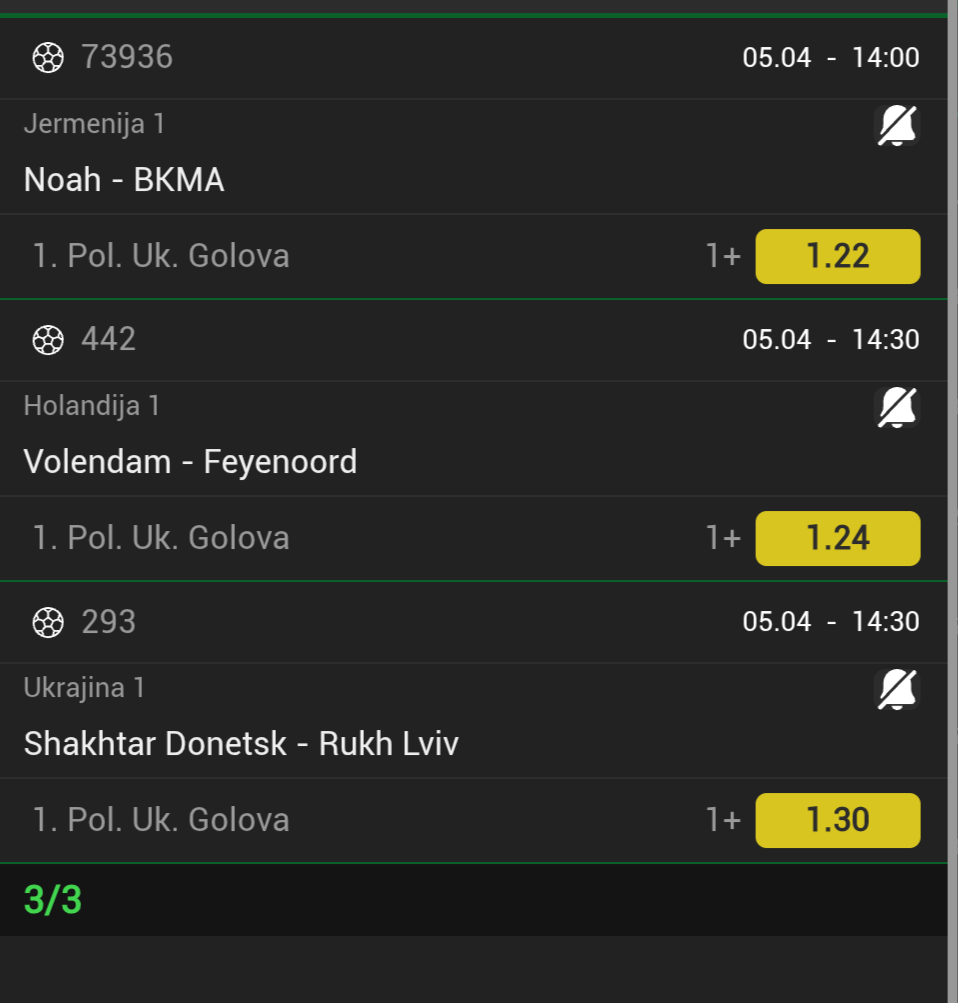The width and height of the screenshot is (958, 1003).
Task: Click the 3/3 selections counter
Action: [53, 900]
